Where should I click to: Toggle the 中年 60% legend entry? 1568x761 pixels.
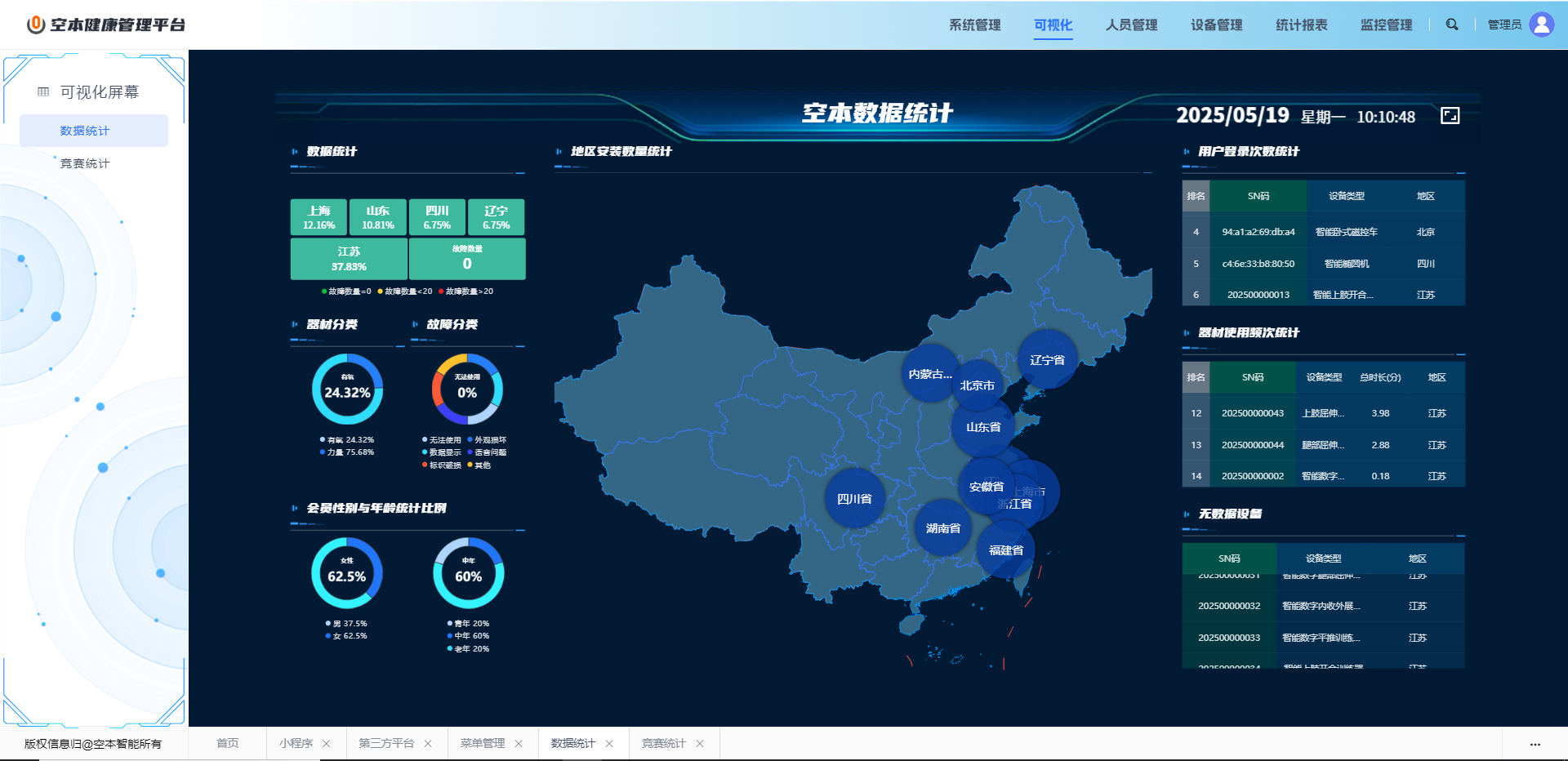coord(471,636)
